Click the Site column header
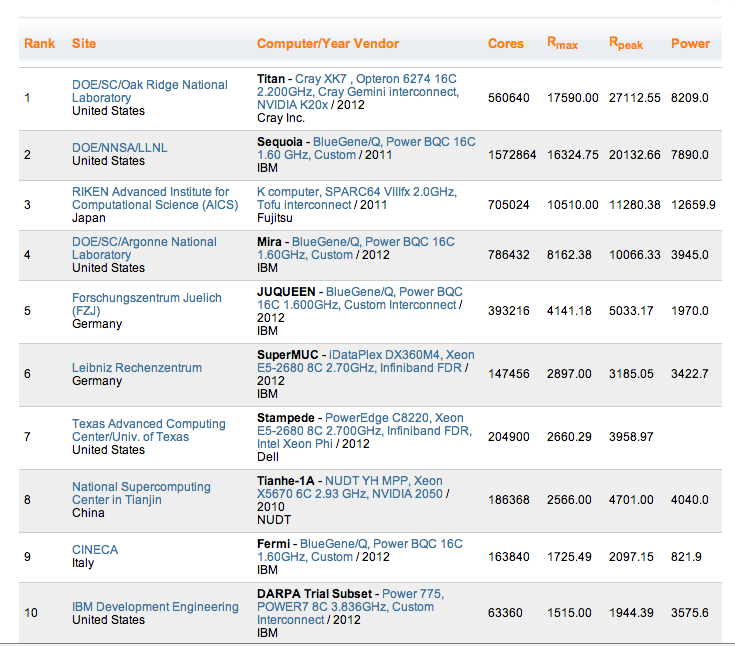 pos(84,44)
